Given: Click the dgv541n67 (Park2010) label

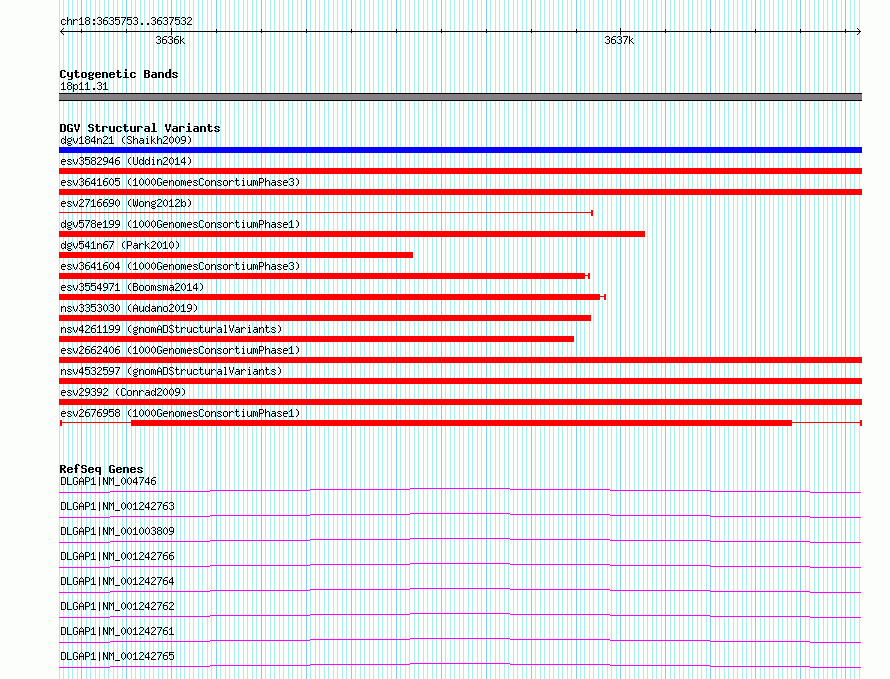Looking at the screenshot, I should pos(120,245).
